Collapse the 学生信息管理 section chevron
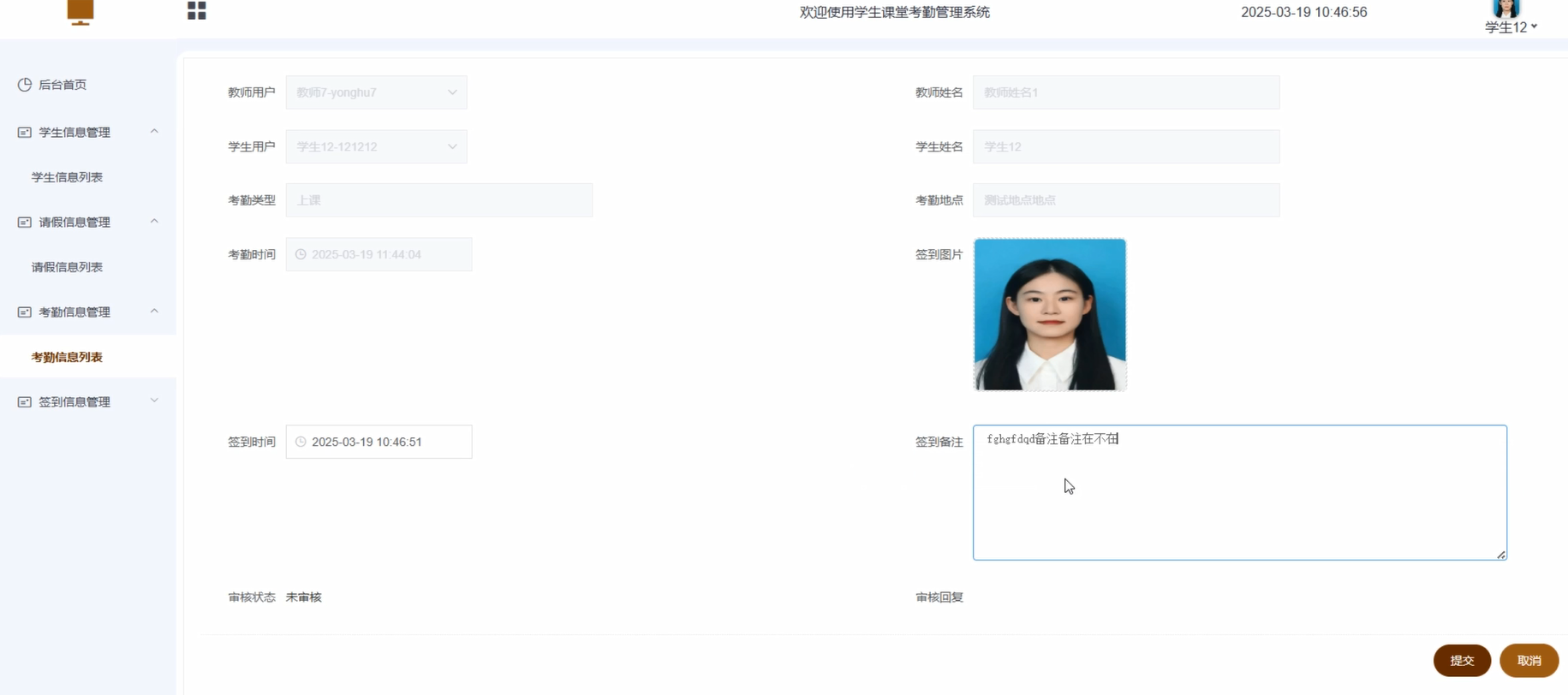The image size is (1568, 695). (x=154, y=132)
